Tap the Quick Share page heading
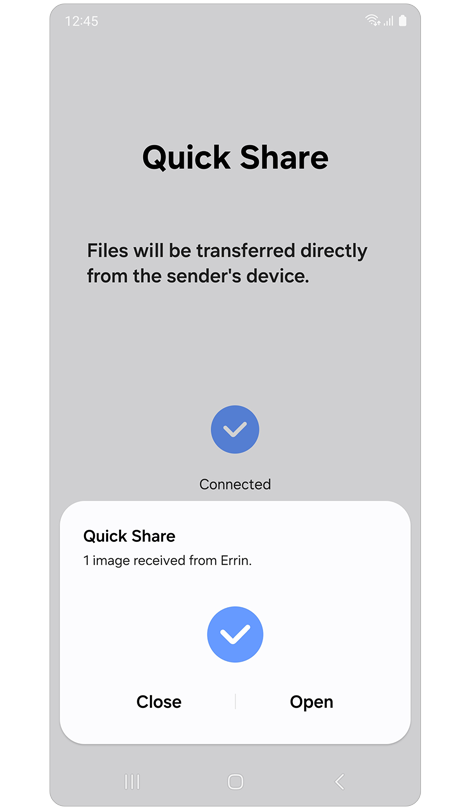 click(x=236, y=158)
